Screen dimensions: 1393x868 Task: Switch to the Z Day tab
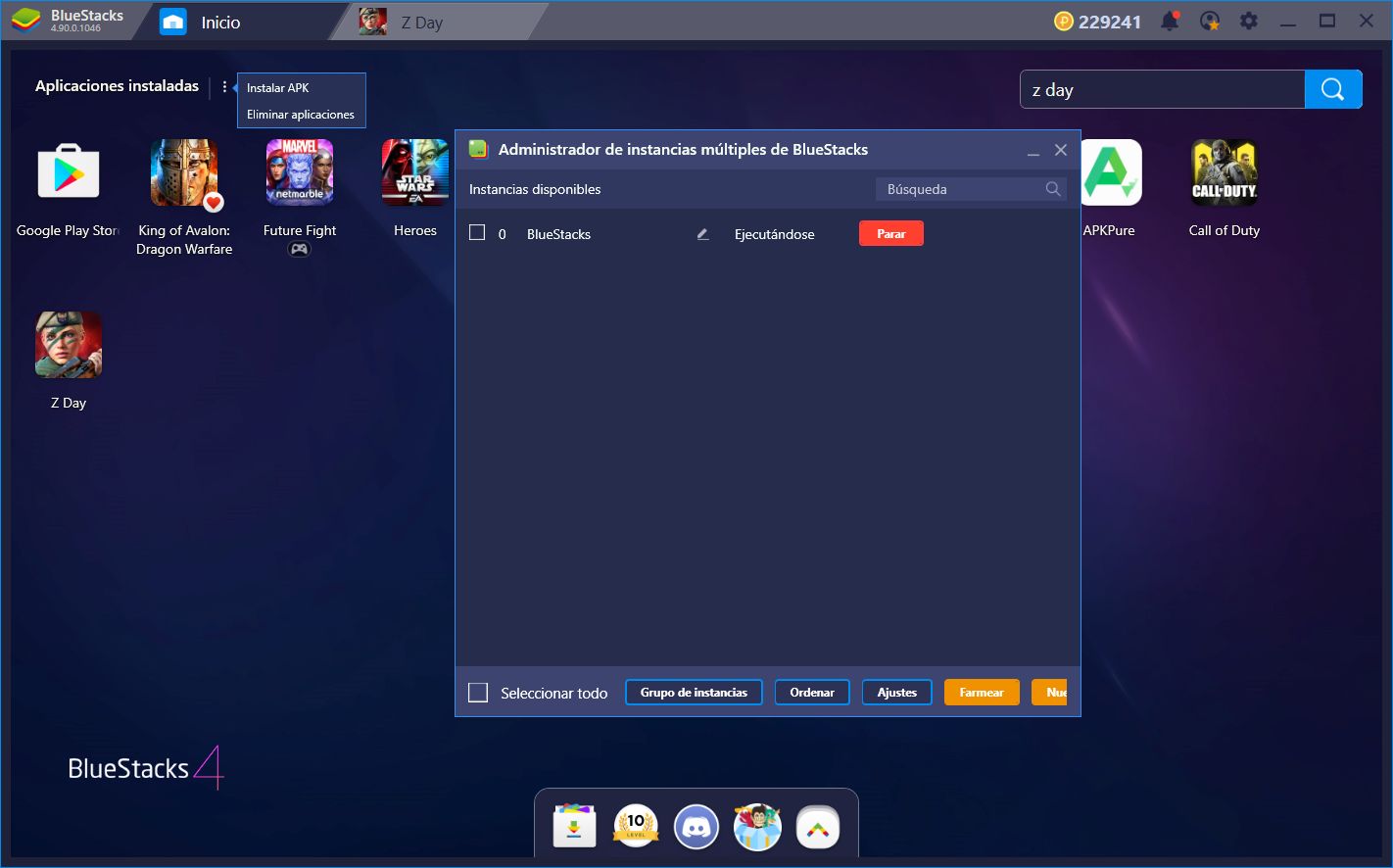[x=422, y=22]
